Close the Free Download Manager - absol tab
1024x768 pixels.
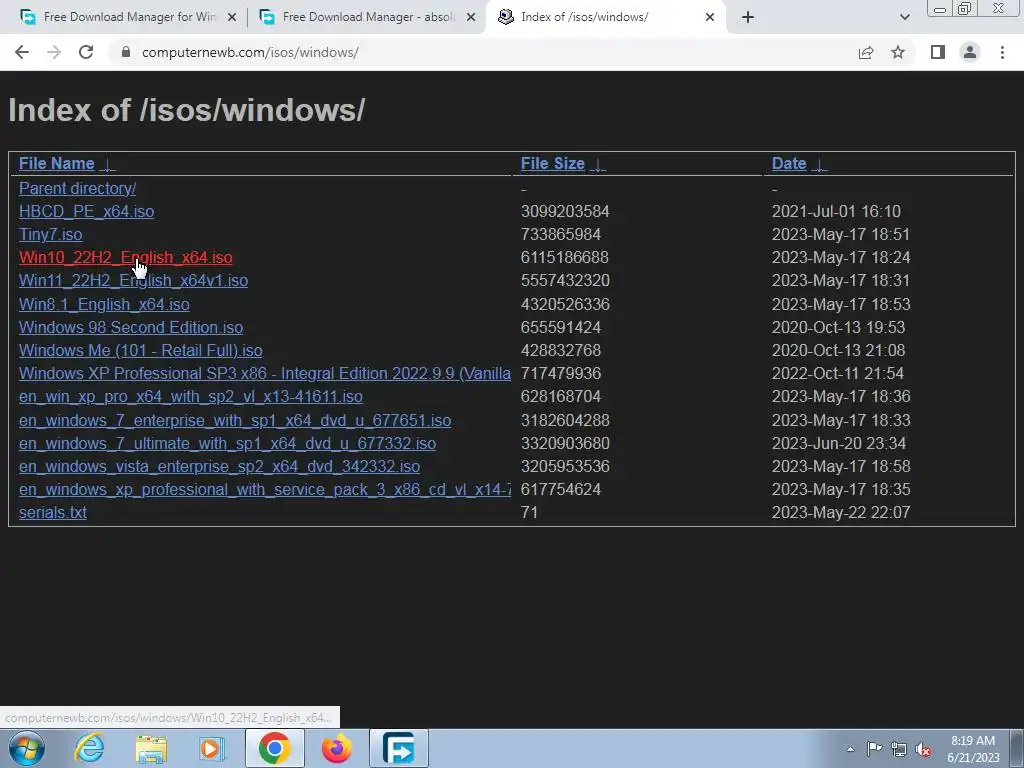pos(470,18)
